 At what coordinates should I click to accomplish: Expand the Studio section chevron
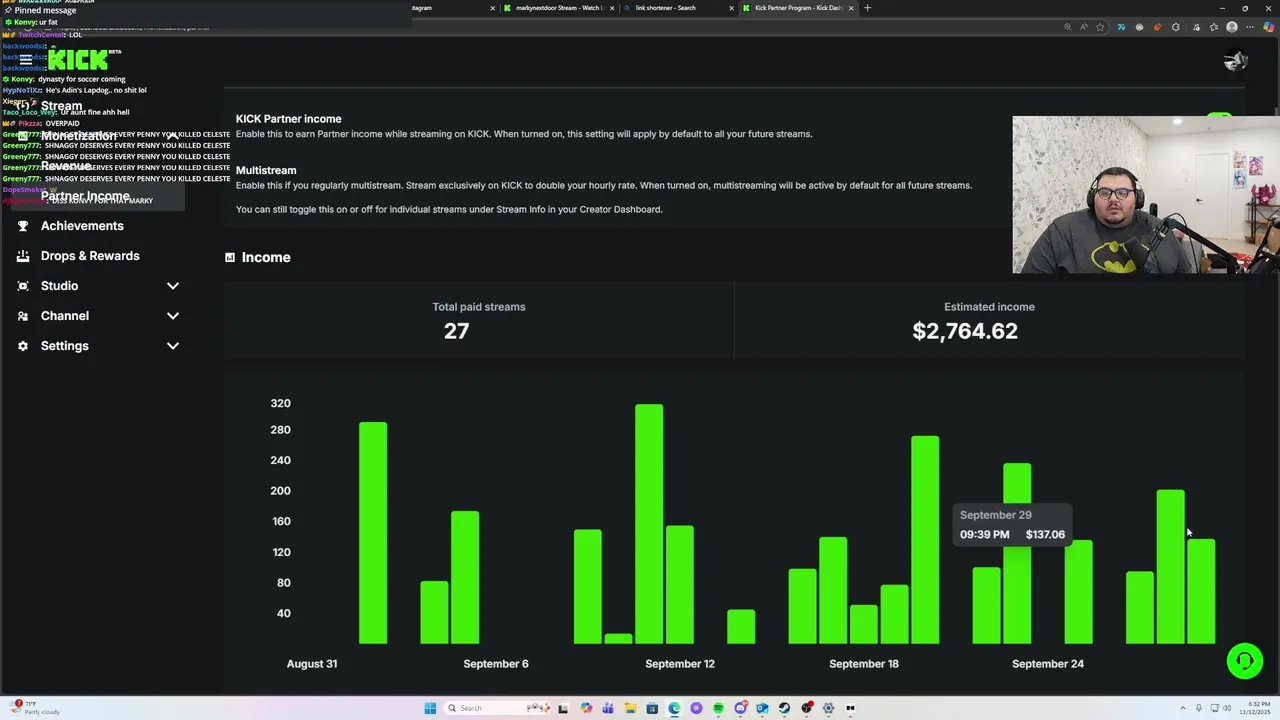173,286
